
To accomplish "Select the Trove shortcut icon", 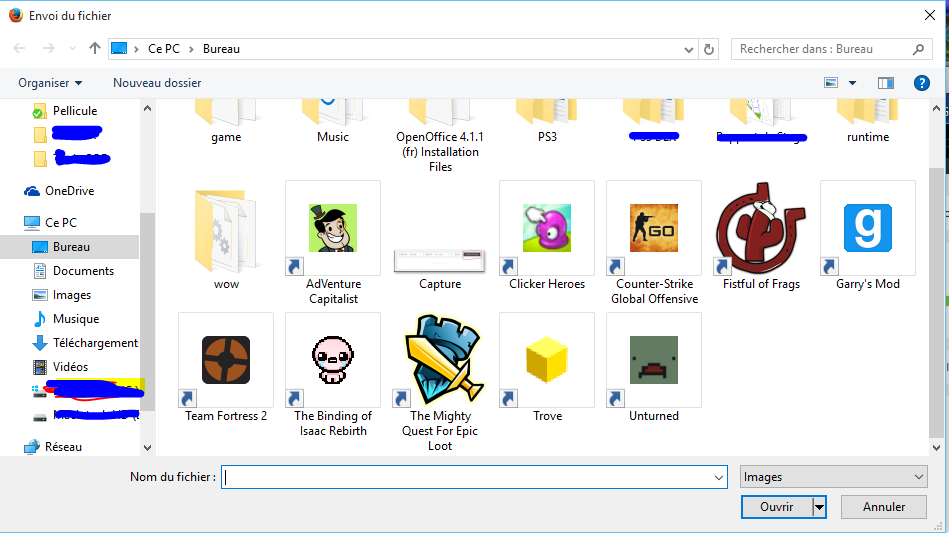I will point(547,360).
